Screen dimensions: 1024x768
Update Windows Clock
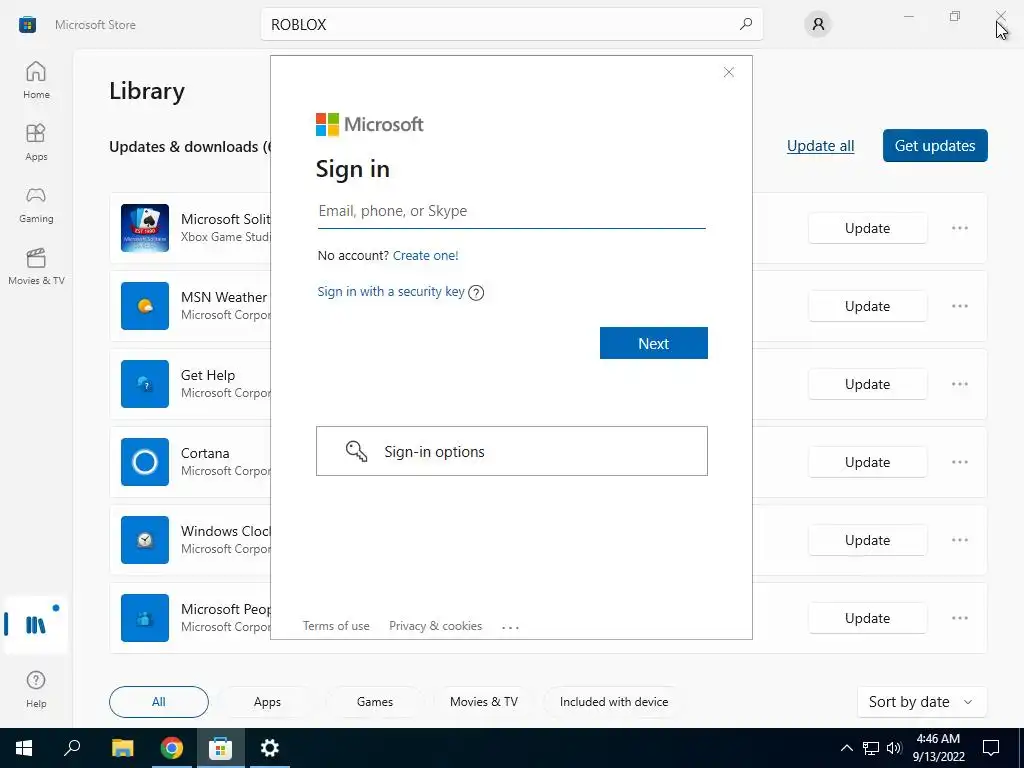pos(867,540)
